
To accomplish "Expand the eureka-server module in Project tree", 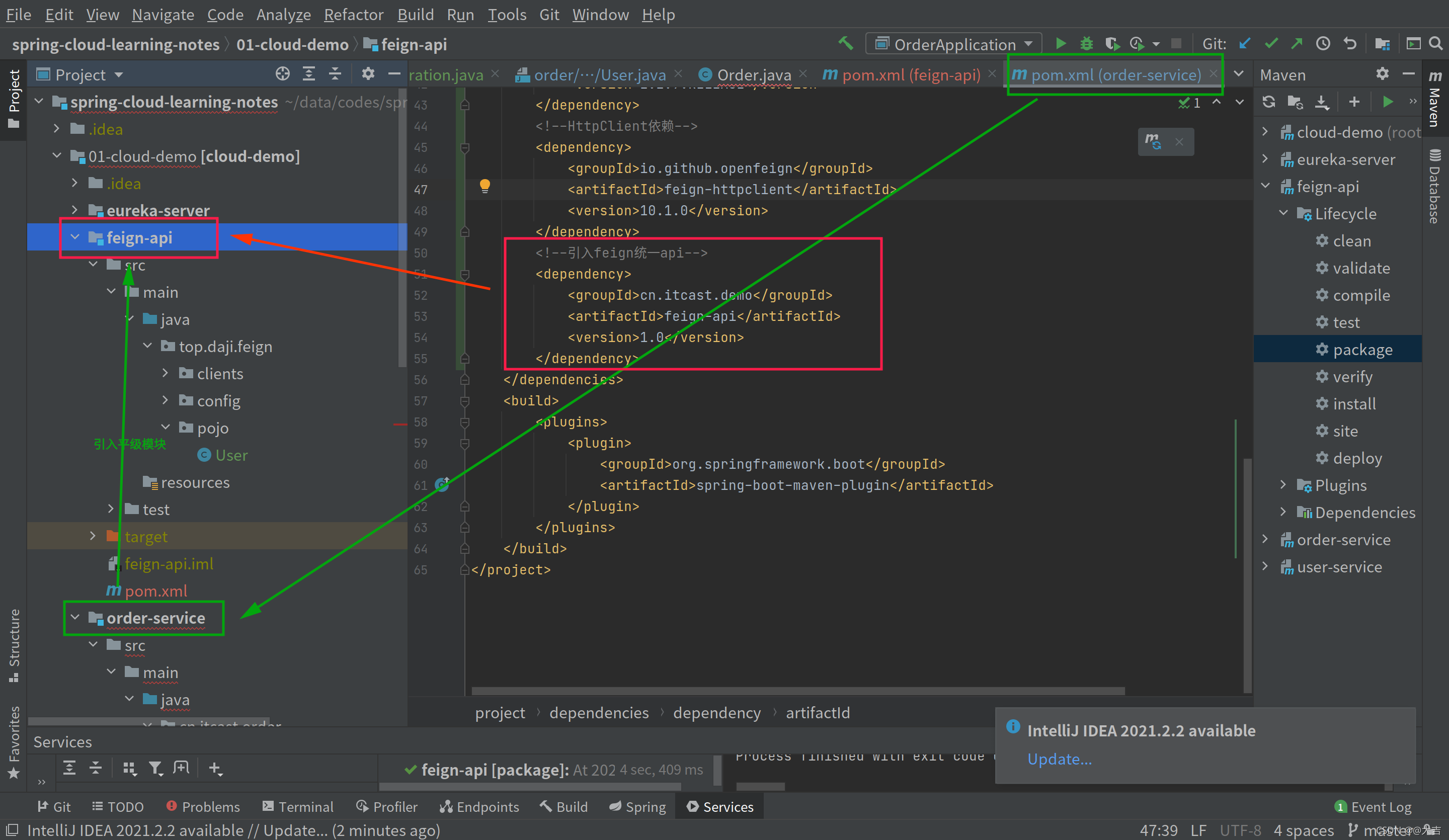I will pos(75,210).
